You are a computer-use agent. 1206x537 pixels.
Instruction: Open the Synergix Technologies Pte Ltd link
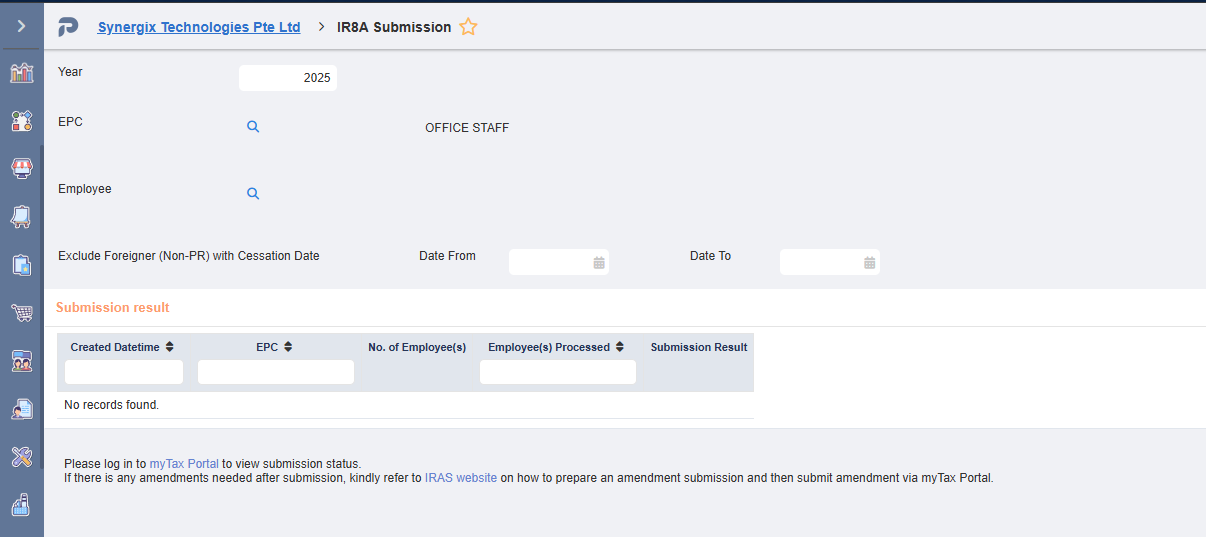pos(199,27)
